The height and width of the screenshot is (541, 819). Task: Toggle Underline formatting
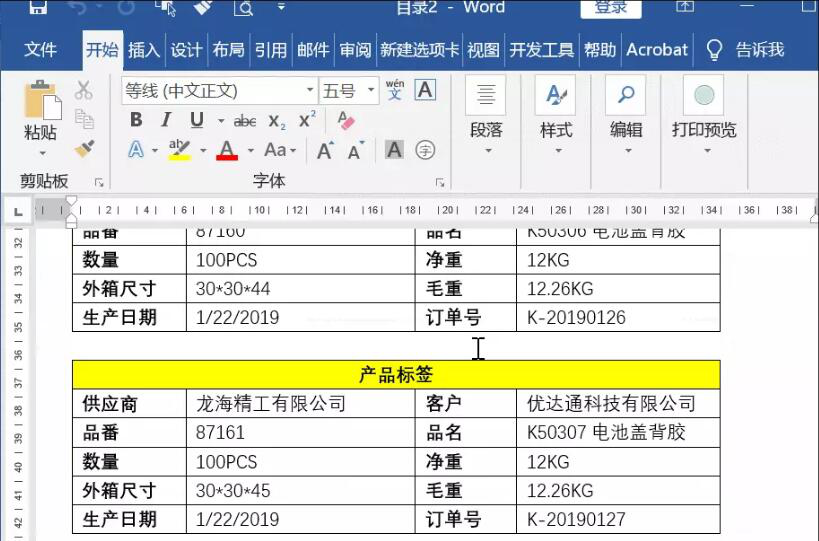tap(196, 120)
